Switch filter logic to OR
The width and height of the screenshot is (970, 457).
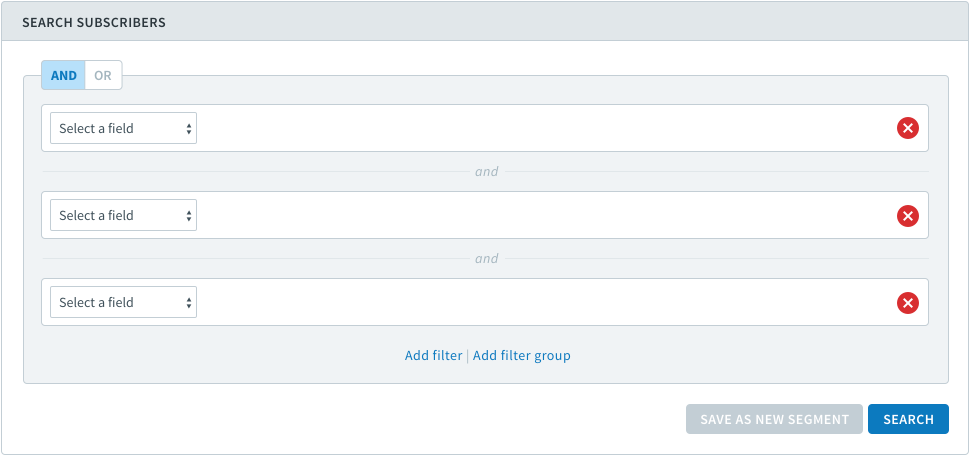(x=103, y=75)
